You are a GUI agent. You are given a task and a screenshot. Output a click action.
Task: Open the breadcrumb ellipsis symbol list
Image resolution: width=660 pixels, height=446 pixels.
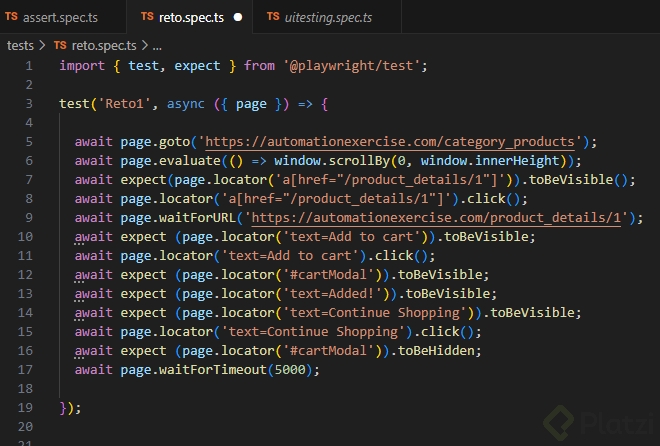click(157, 46)
